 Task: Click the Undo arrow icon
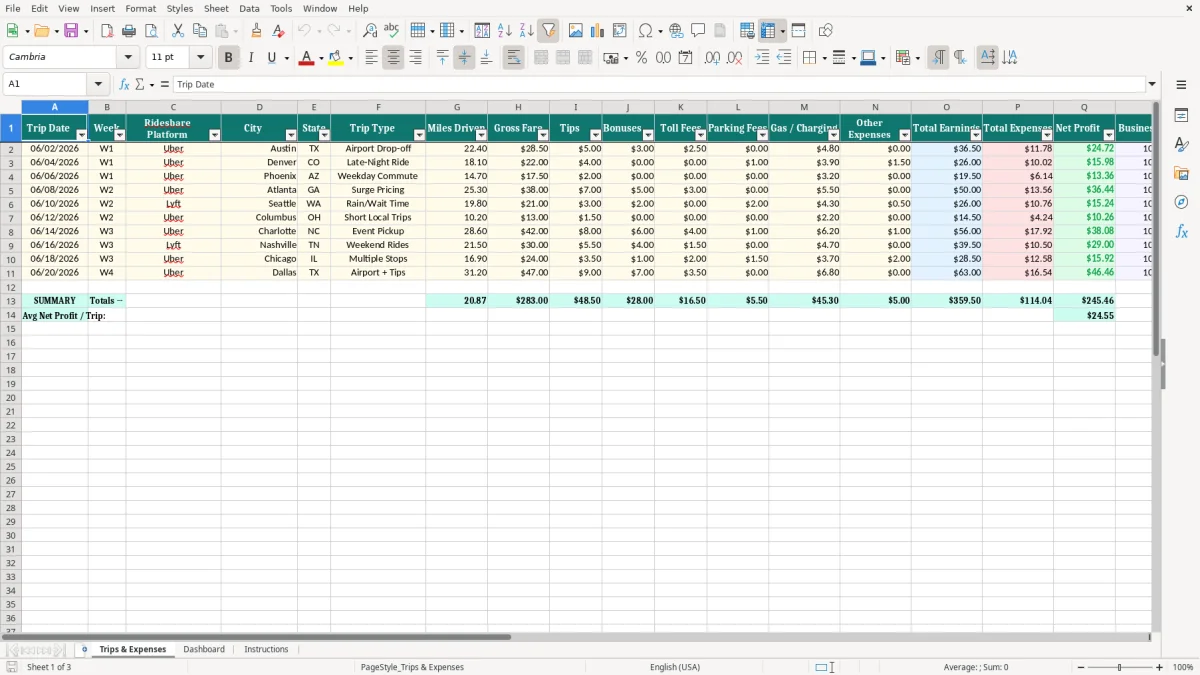point(304,31)
